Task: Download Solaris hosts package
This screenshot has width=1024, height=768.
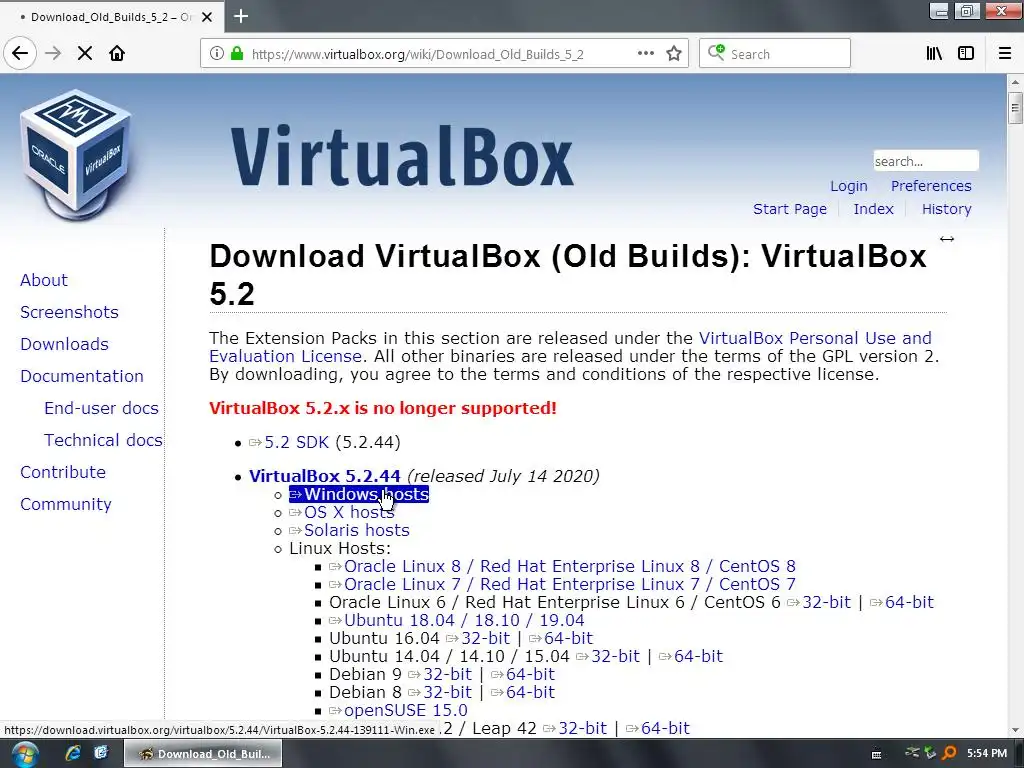Action: tap(349, 530)
